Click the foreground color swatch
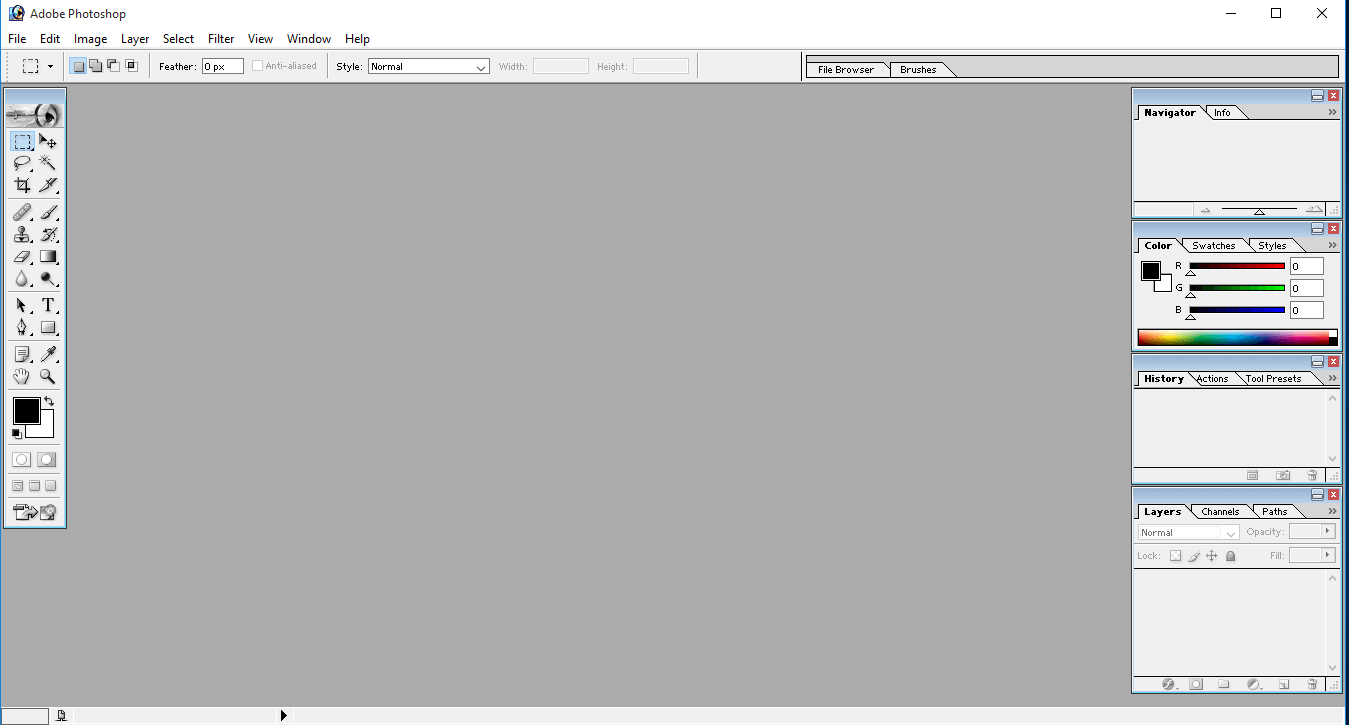 click(x=27, y=410)
